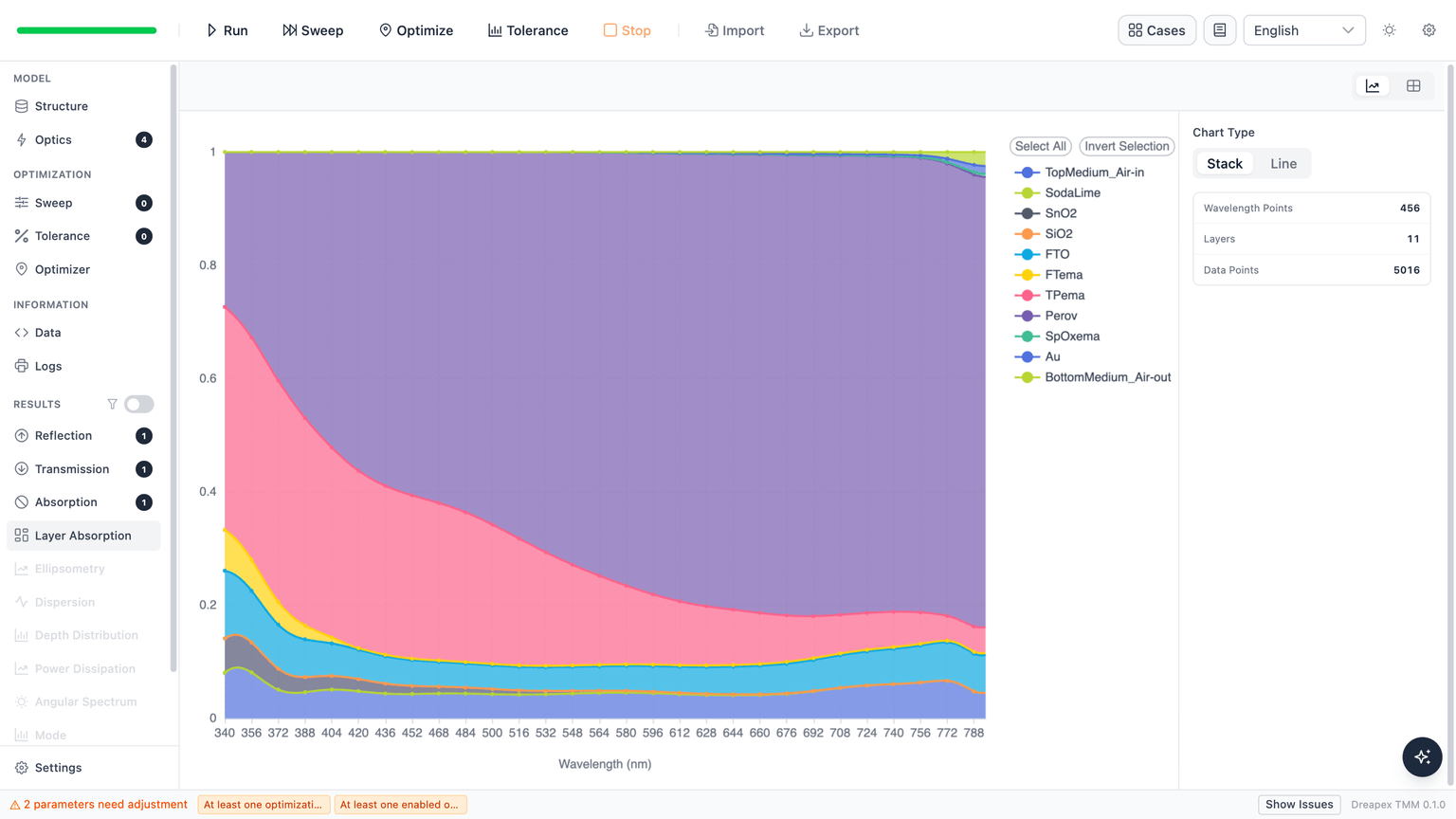Toggle the FTO legend series
Viewport: 1456px width, 819px height.
(1043, 254)
